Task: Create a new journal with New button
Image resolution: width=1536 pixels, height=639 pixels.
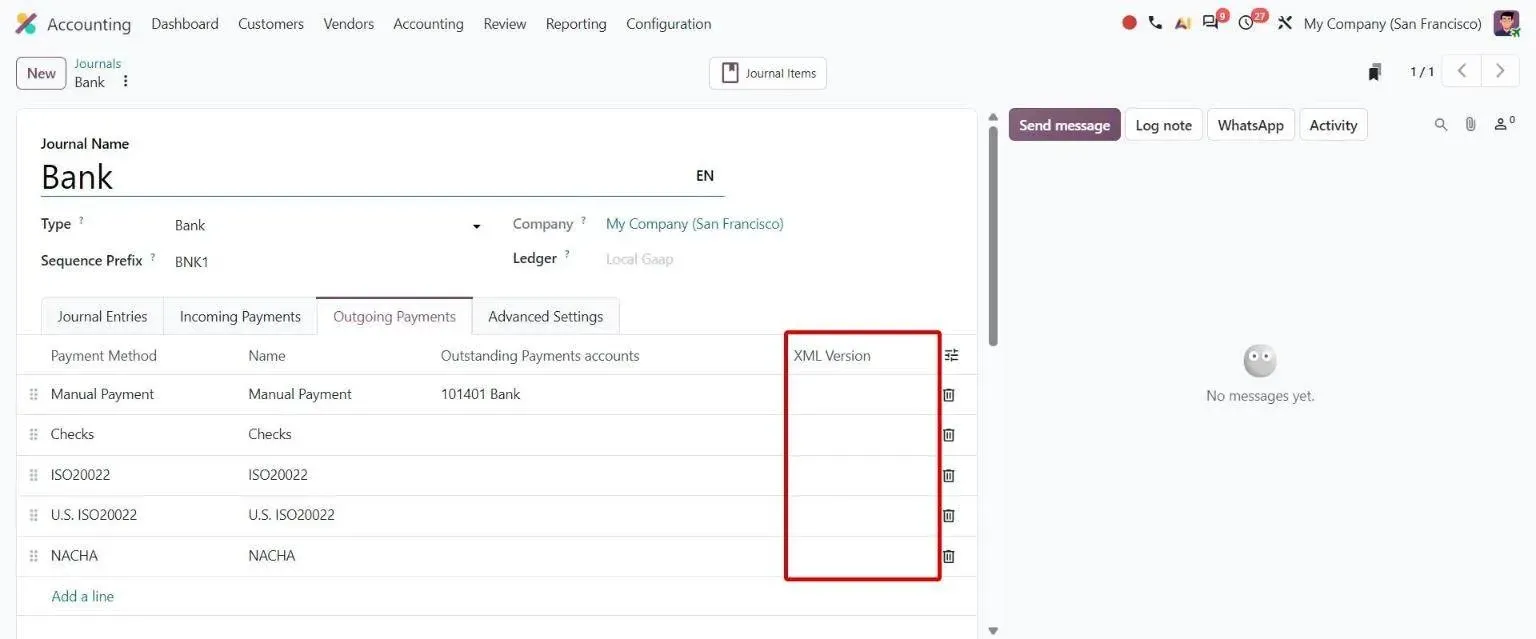Action: click(41, 73)
